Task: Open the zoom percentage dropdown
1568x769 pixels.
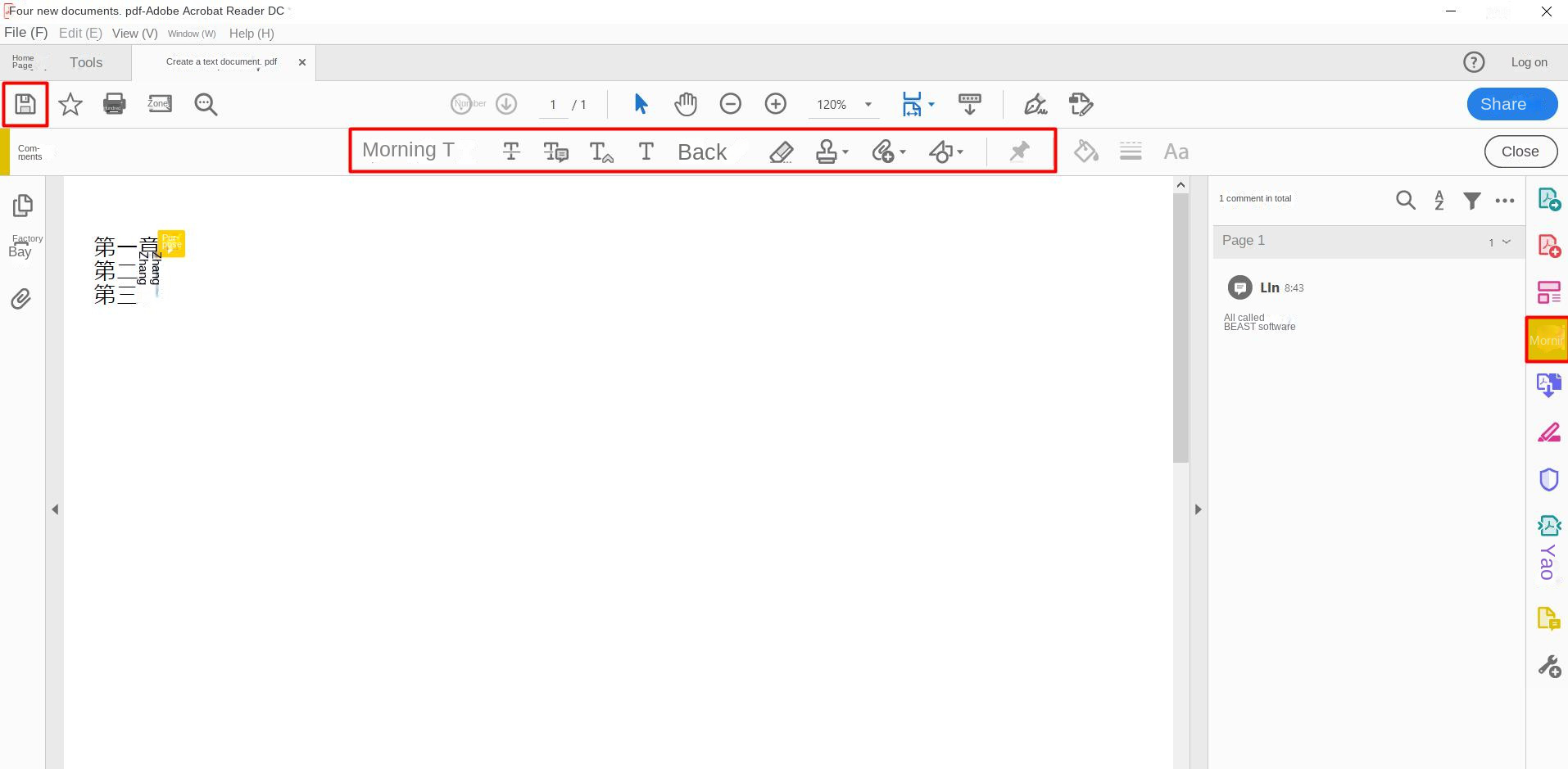Action: tap(867, 105)
